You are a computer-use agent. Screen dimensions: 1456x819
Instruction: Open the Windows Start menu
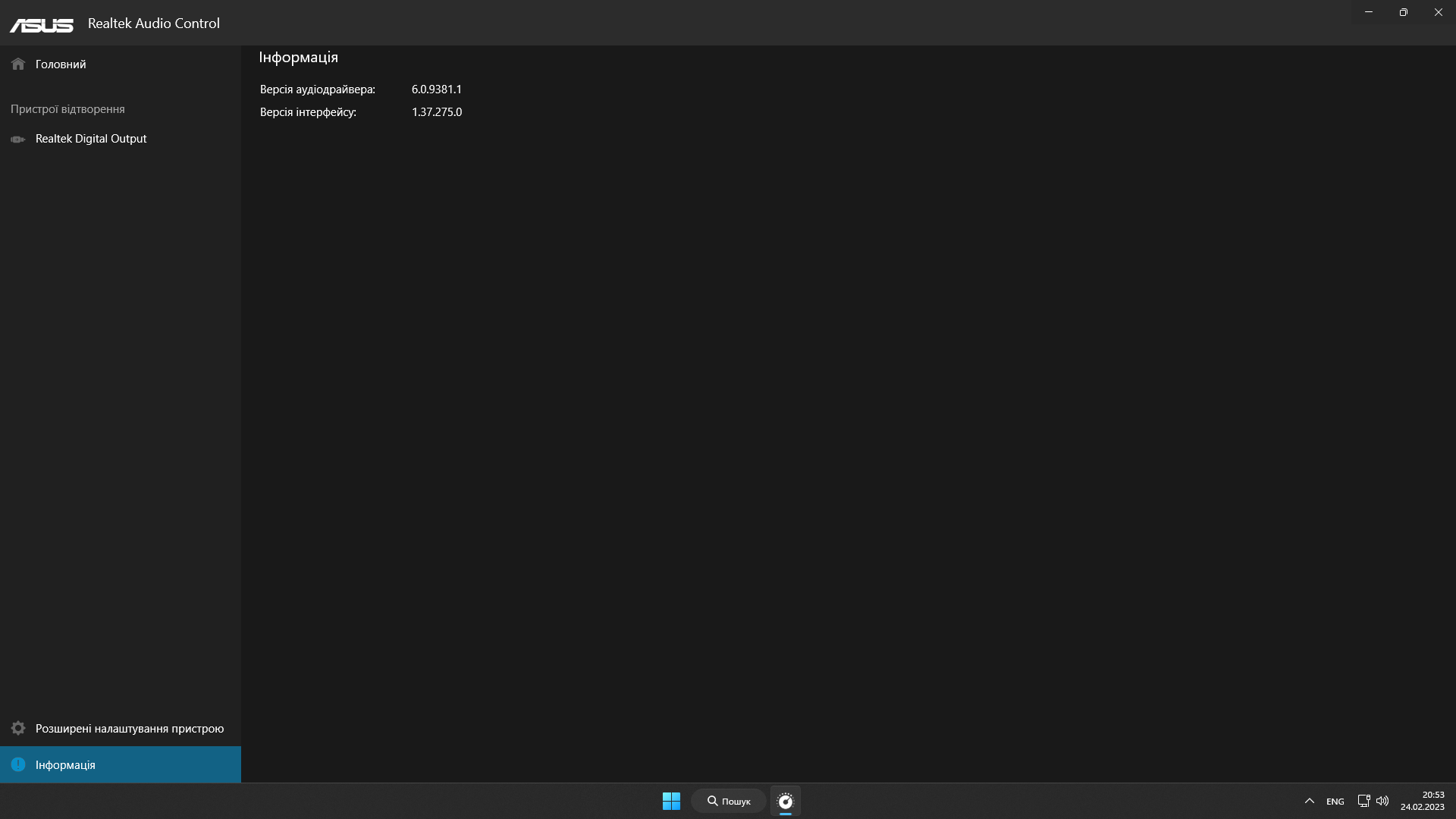671,801
